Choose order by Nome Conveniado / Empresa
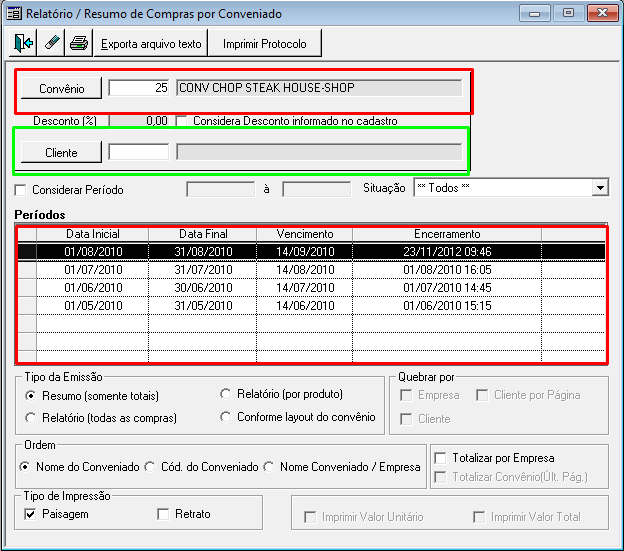The height and width of the screenshot is (551, 624). point(269,467)
